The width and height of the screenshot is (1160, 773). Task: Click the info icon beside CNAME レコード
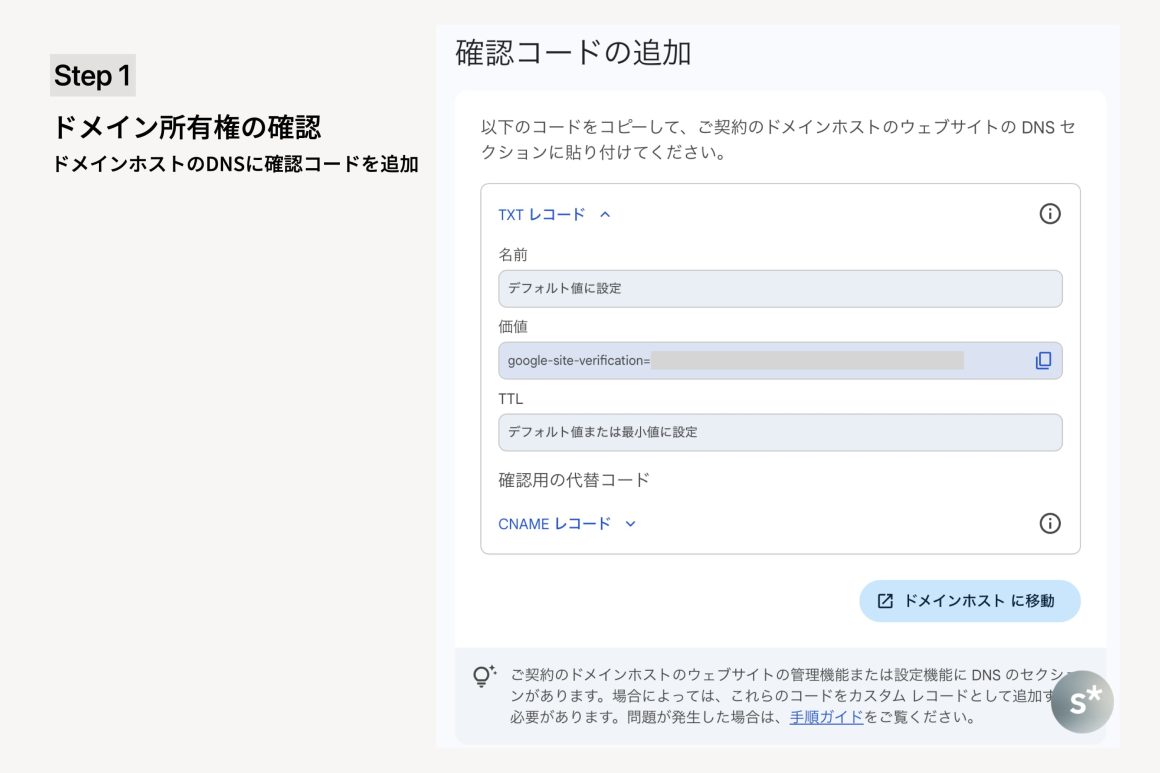[1049, 523]
